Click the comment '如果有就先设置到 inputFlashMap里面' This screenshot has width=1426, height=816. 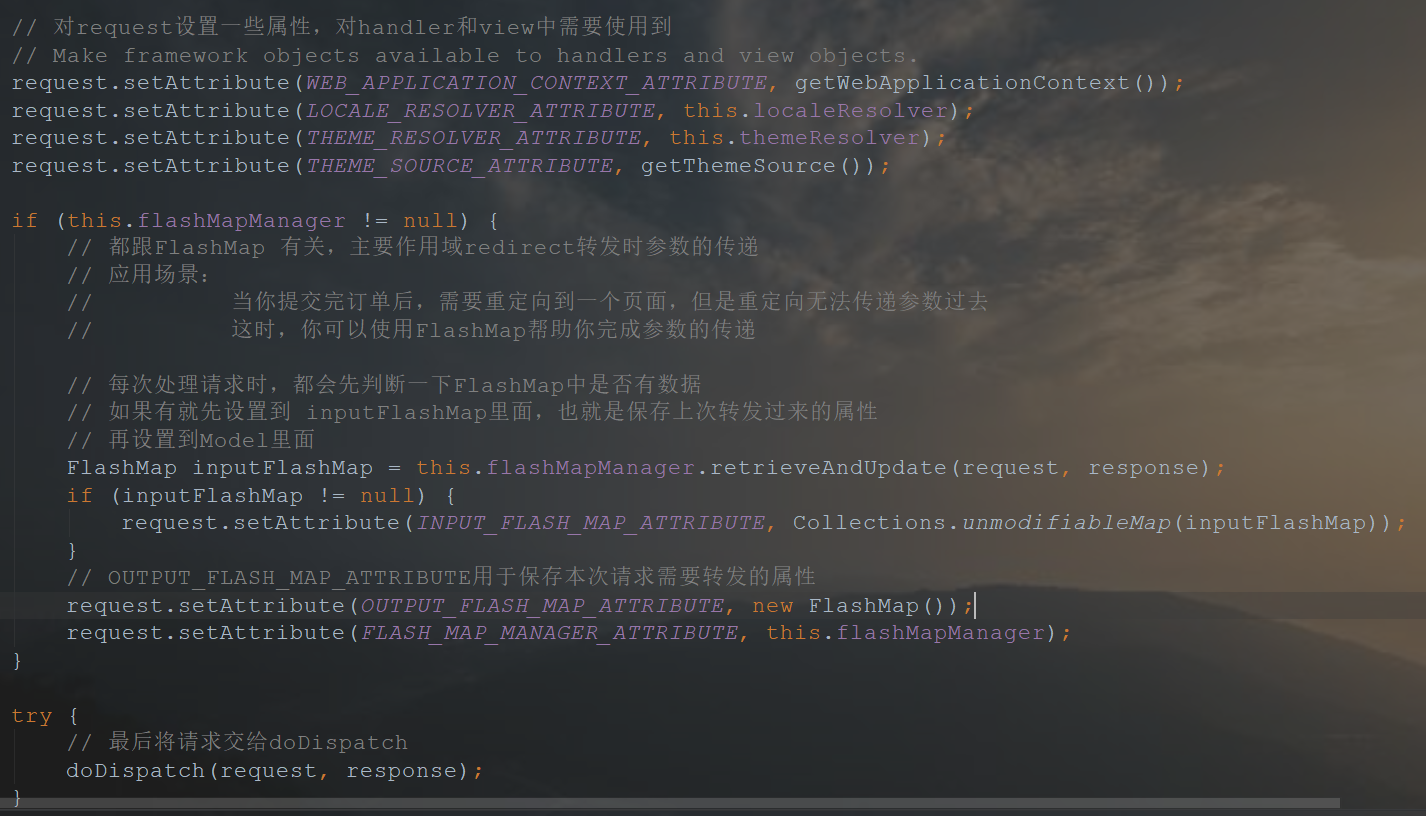pos(472,412)
